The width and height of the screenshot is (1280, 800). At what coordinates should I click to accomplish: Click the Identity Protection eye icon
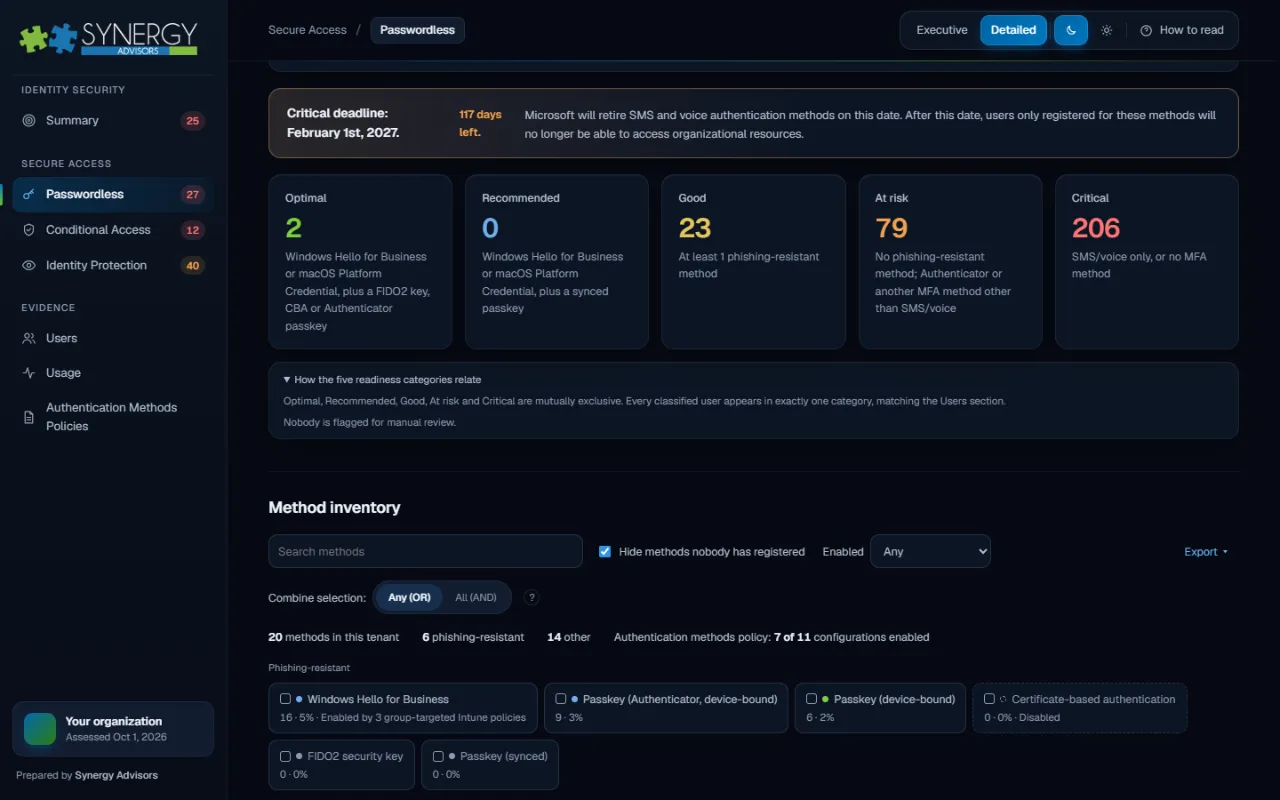28,265
